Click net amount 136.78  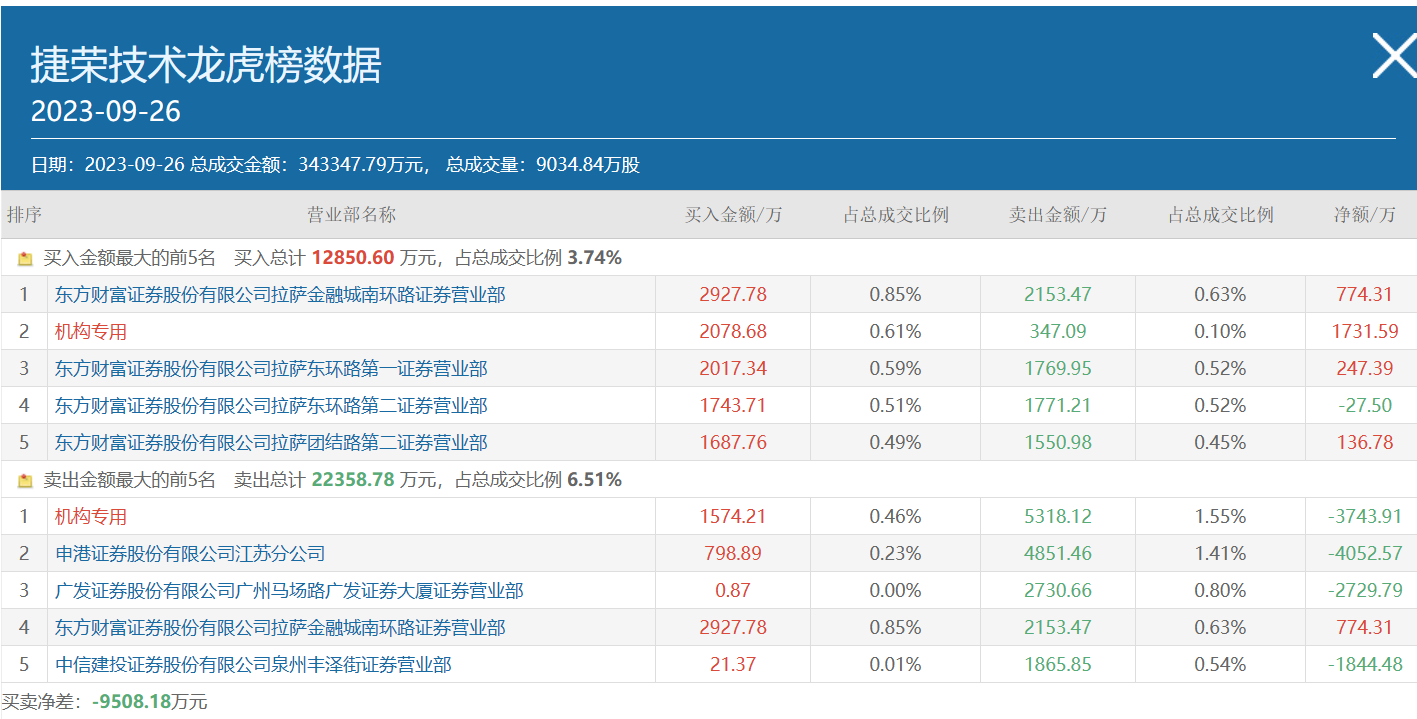(x=1365, y=443)
